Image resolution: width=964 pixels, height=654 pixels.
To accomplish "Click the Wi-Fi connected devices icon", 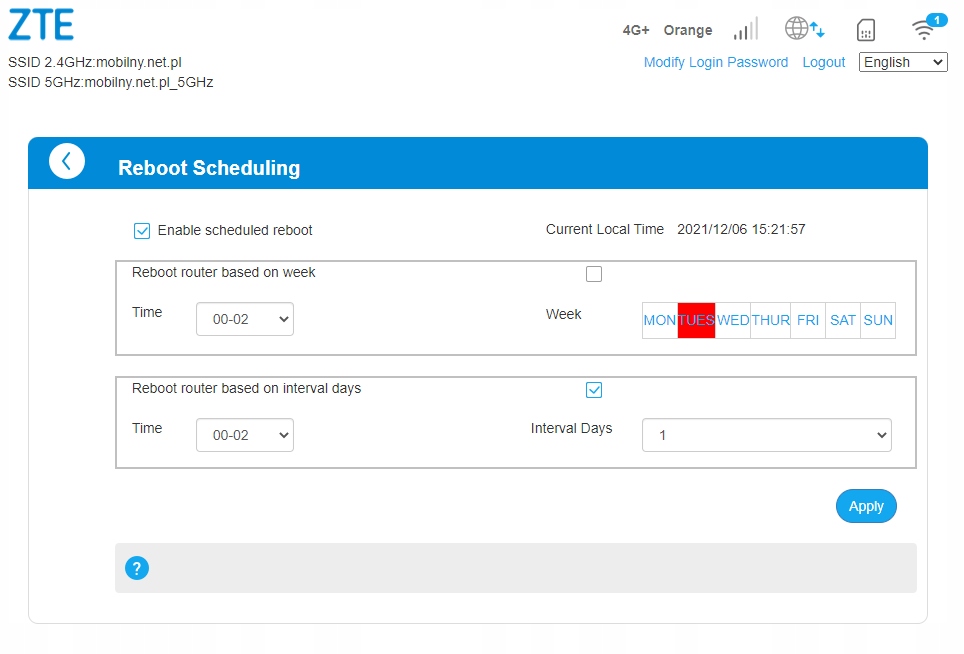I will (x=926, y=29).
